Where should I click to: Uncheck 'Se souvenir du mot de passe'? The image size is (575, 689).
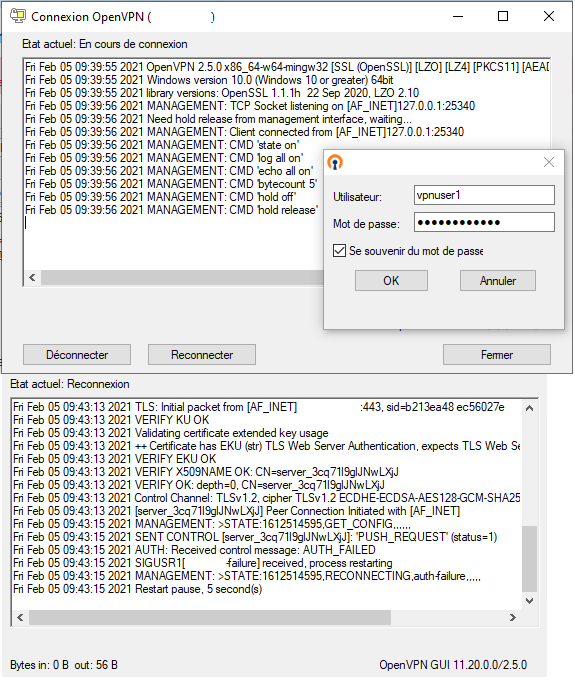(340, 251)
